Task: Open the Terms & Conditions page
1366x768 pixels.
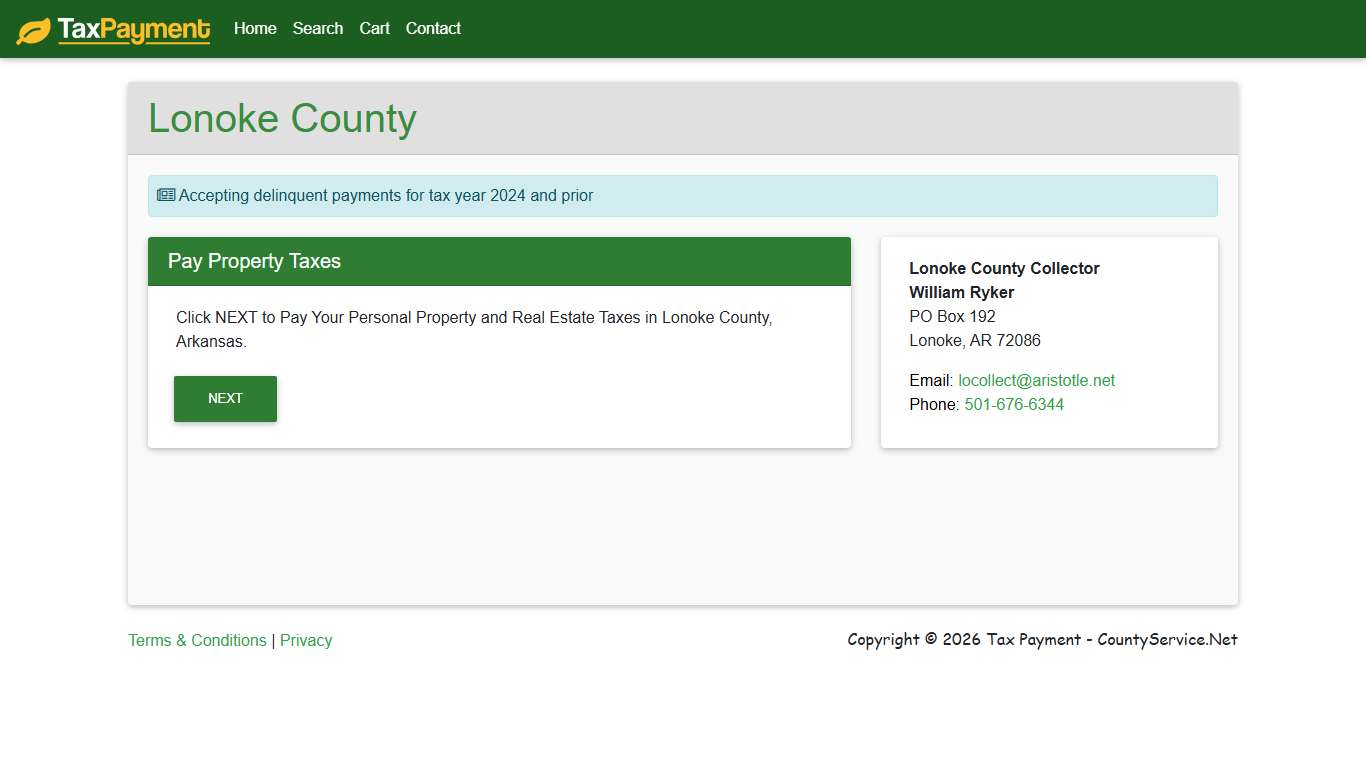Action: pos(197,640)
